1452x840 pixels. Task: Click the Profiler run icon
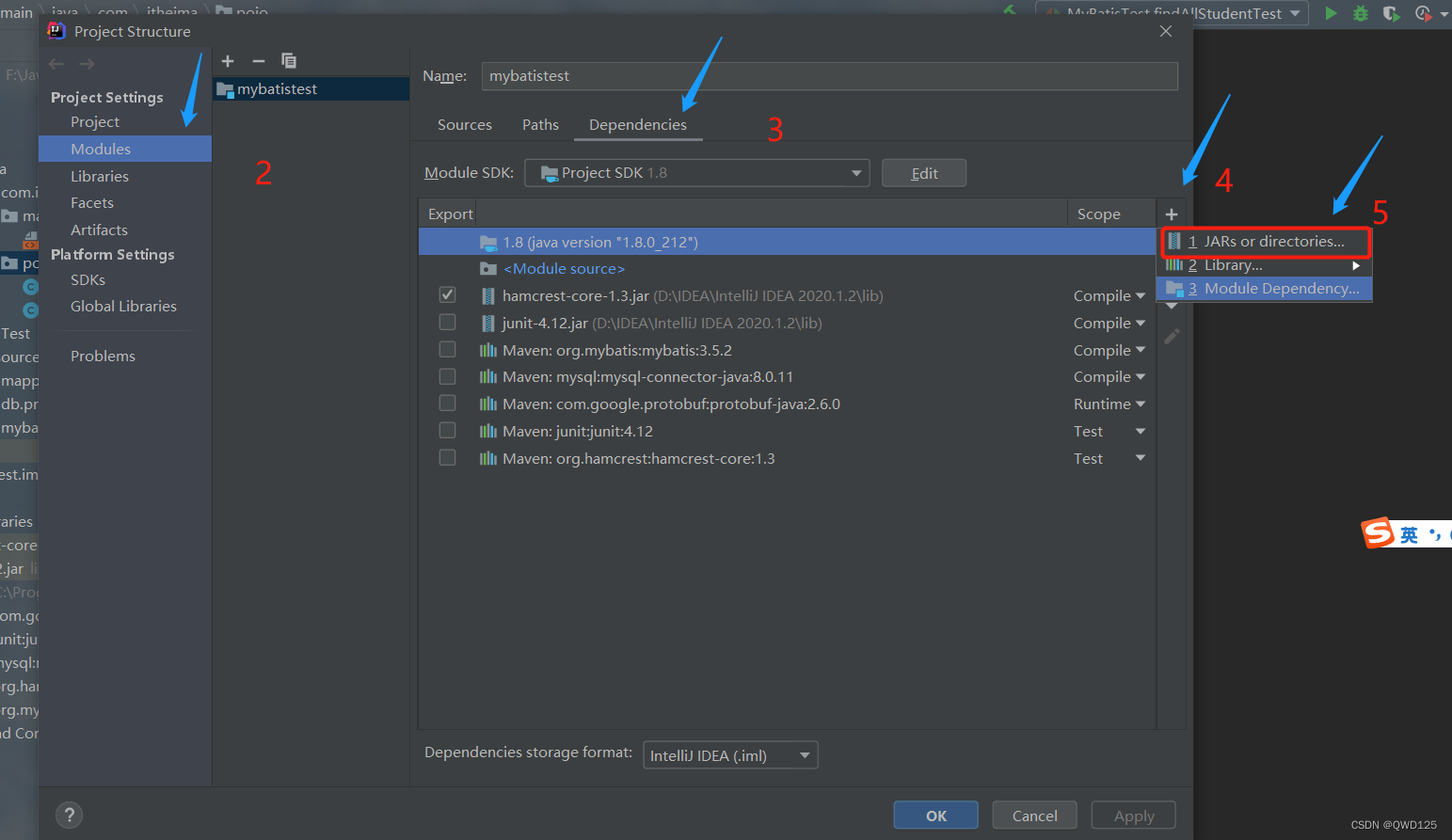click(x=1423, y=13)
